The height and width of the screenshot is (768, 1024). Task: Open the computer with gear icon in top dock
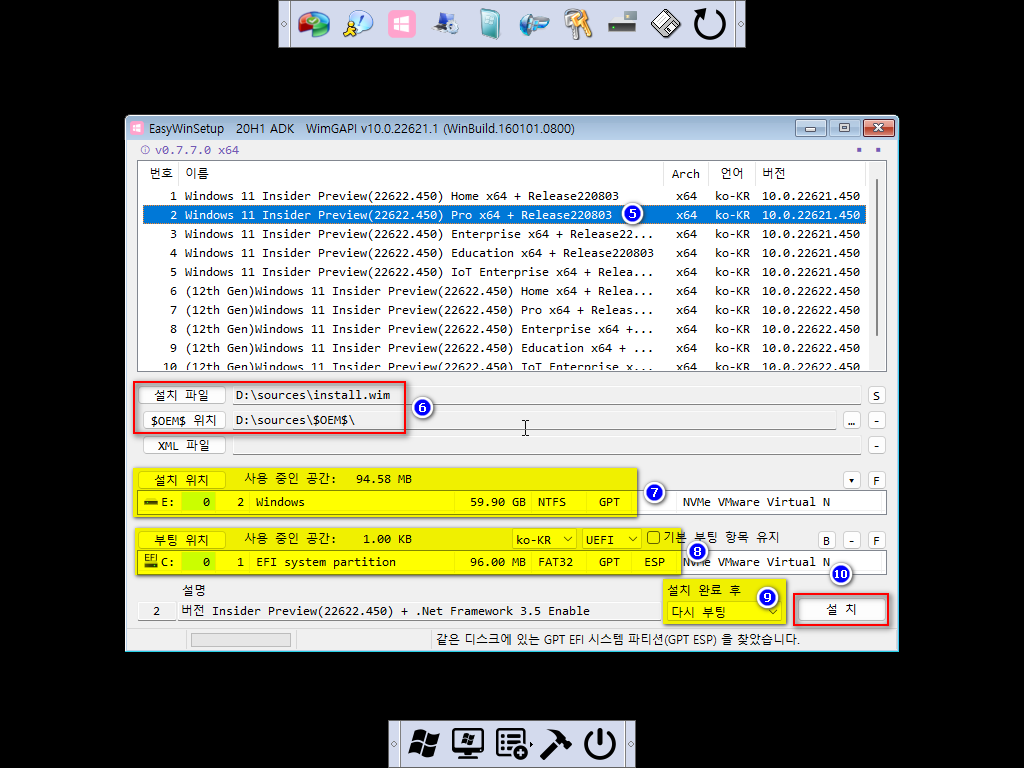[x=446, y=24]
